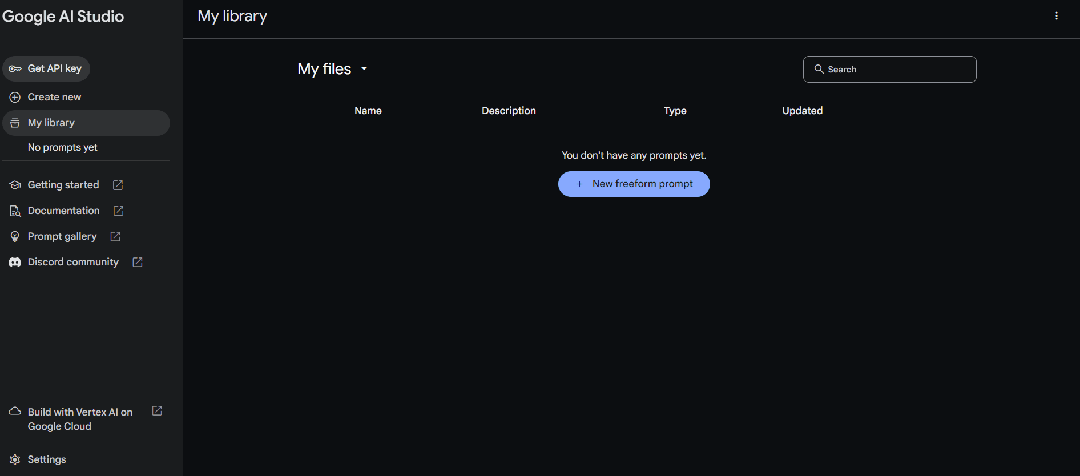This screenshot has height=476, width=1080.
Task: Click the plus circle icon for Create new
Action: (15, 97)
